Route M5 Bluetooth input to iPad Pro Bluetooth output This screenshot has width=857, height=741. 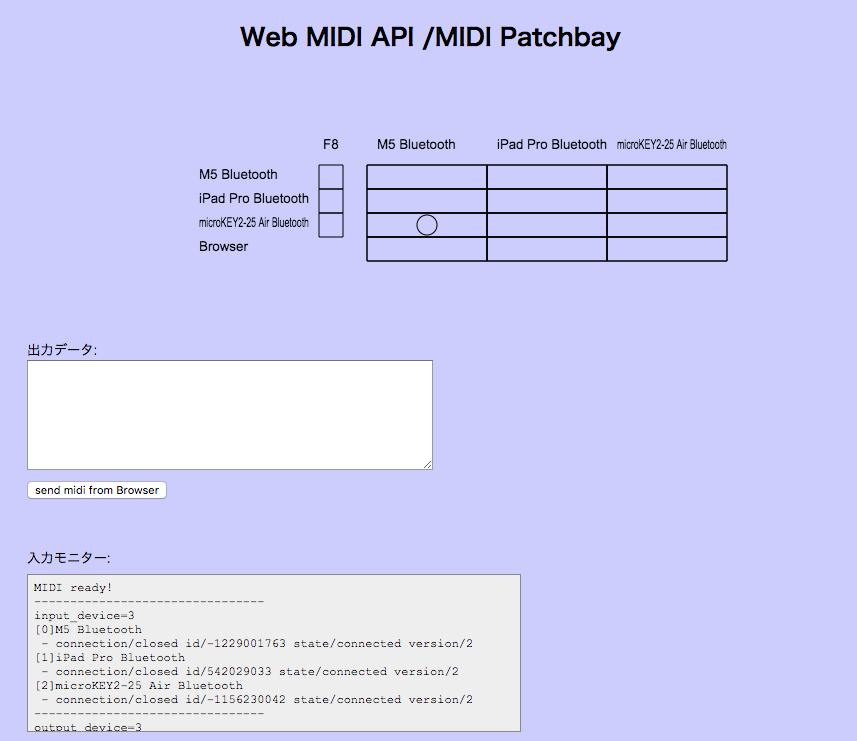tap(546, 175)
